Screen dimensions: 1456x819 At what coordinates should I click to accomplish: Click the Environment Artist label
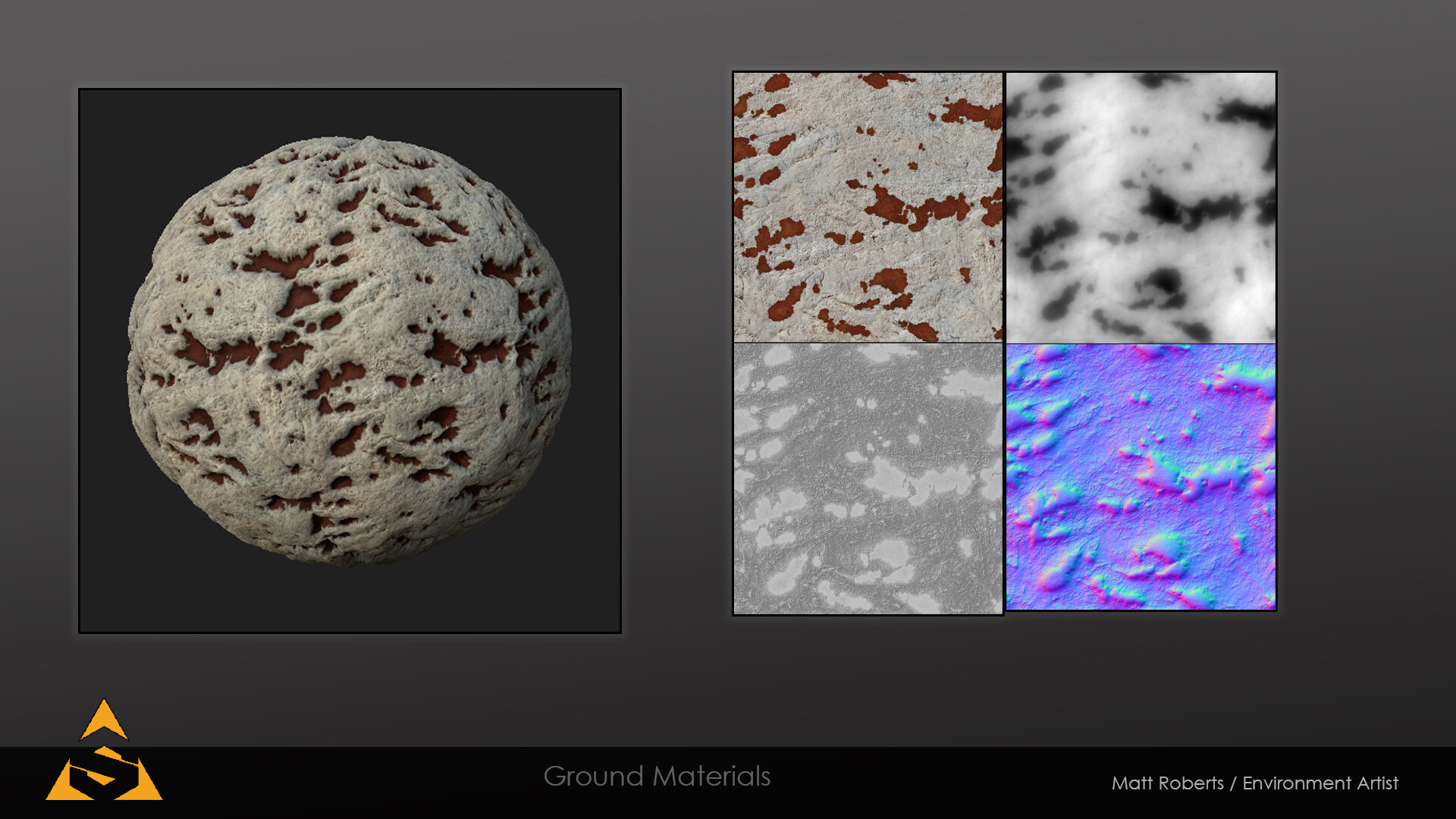(1320, 783)
